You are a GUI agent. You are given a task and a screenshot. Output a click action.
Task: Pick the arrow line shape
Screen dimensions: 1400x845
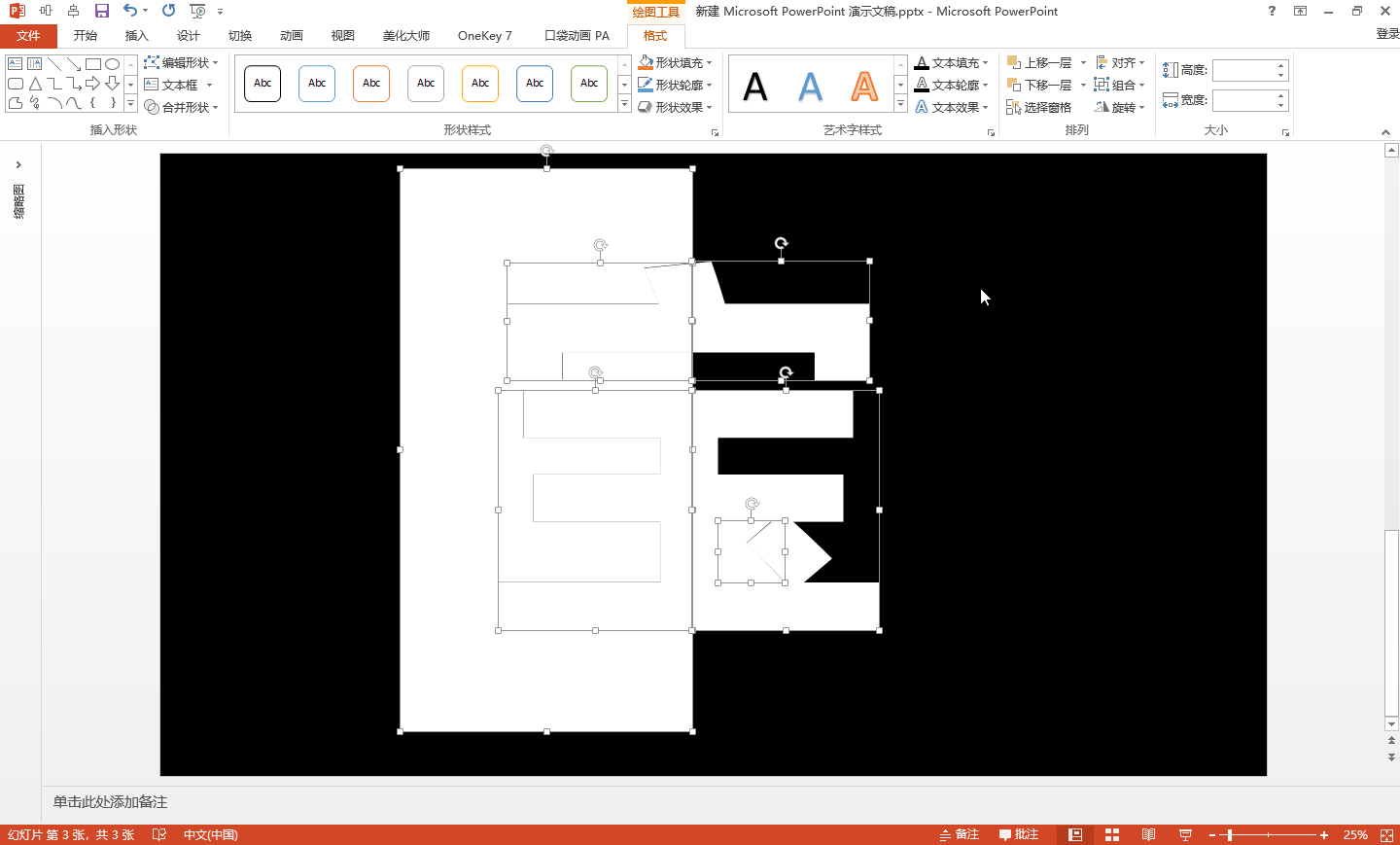pos(74,64)
